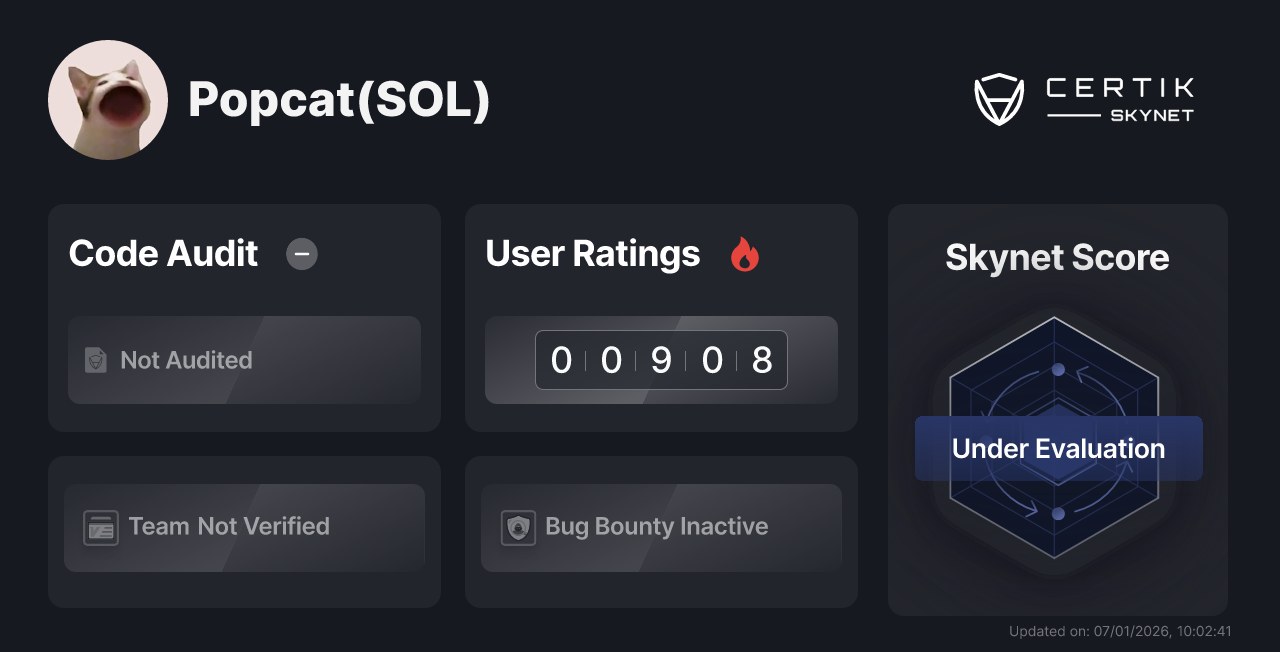
Task: Select the Popcat(SOL) title heading
Action: pyautogui.click(x=339, y=100)
